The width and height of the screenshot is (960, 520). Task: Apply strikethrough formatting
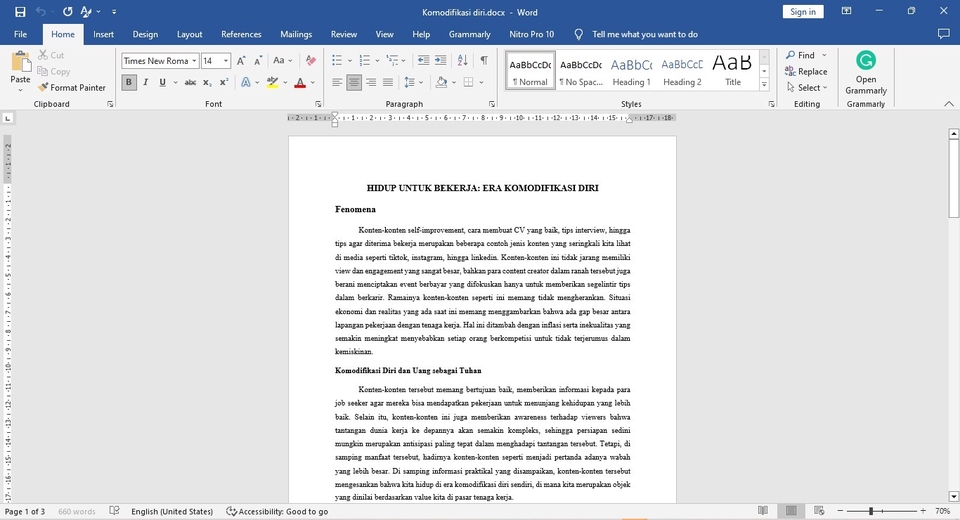click(x=190, y=82)
